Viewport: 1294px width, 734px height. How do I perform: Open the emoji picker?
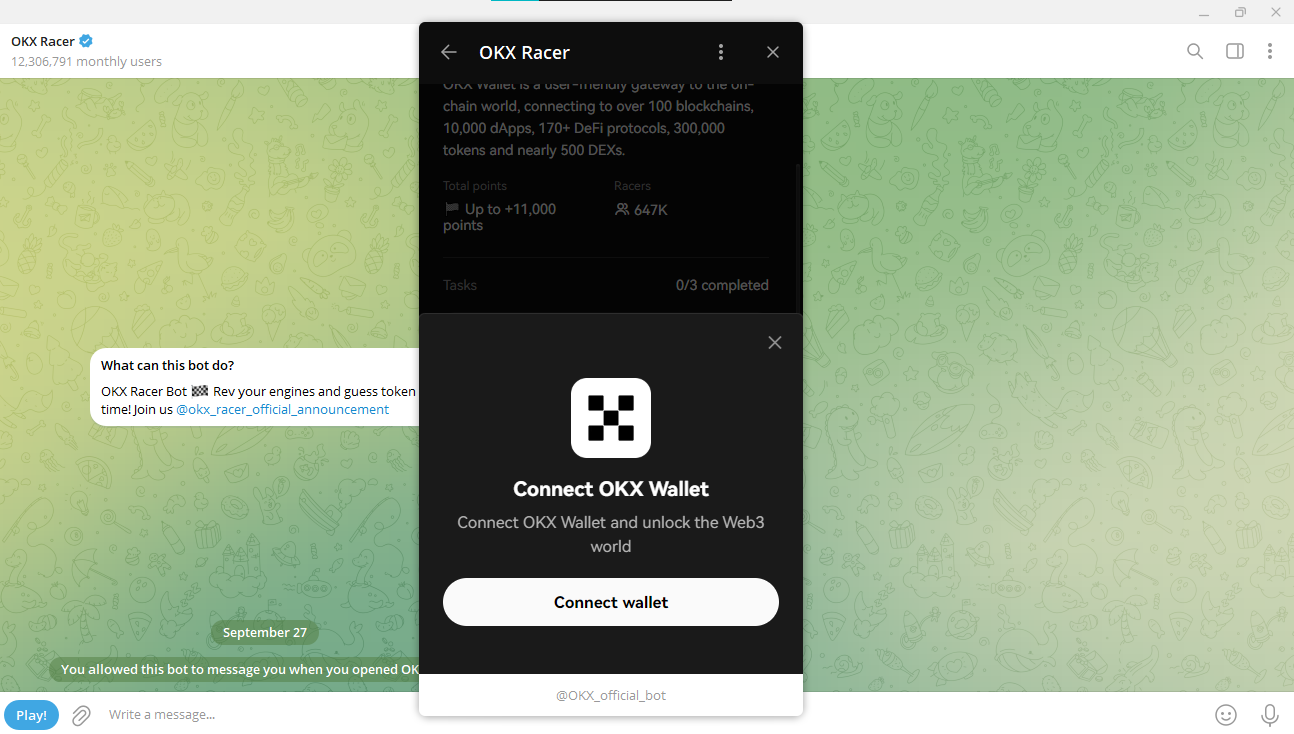click(x=1225, y=715)
